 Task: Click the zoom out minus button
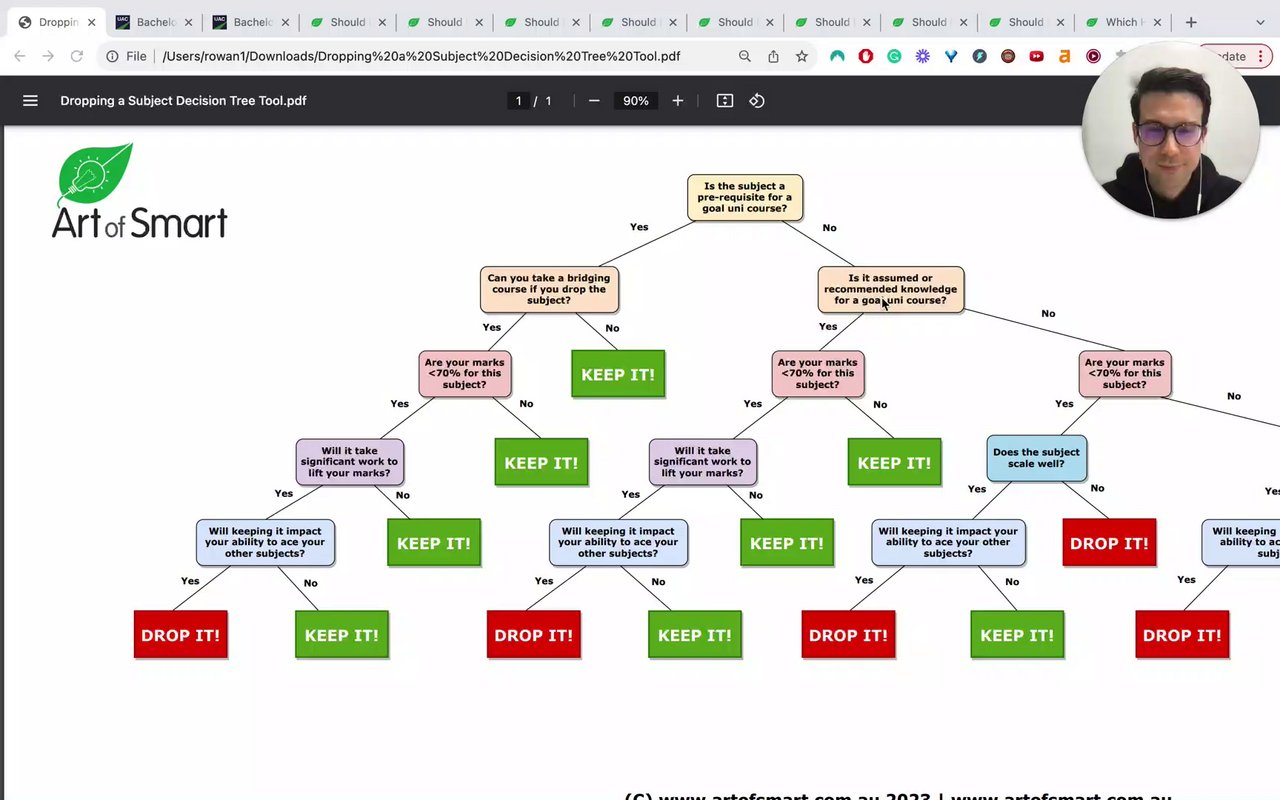[594, 100]
